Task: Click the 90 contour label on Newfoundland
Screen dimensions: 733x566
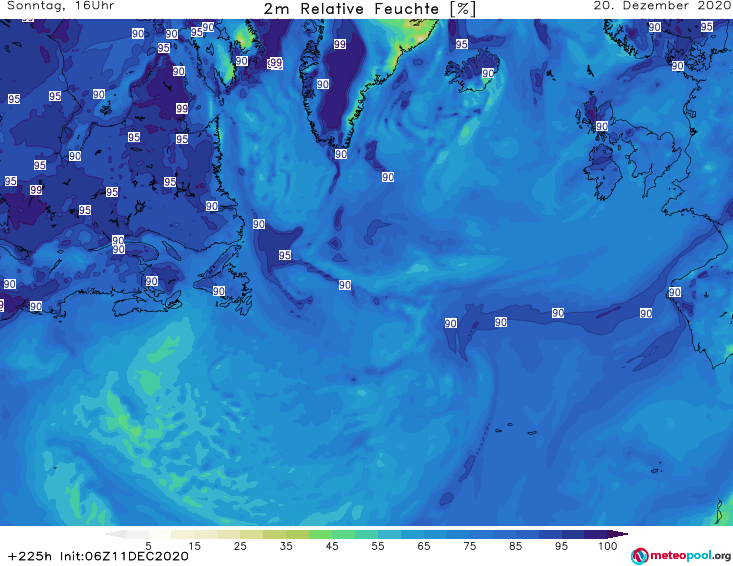Action: click(219, 291)
